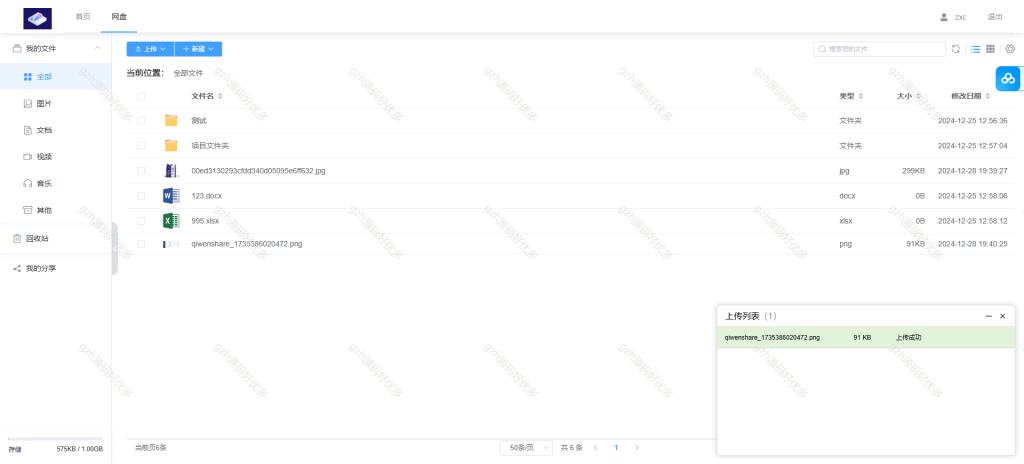Open the settings gear icon
This screenshot has width=1024, height=464.
pos(1010,49)
